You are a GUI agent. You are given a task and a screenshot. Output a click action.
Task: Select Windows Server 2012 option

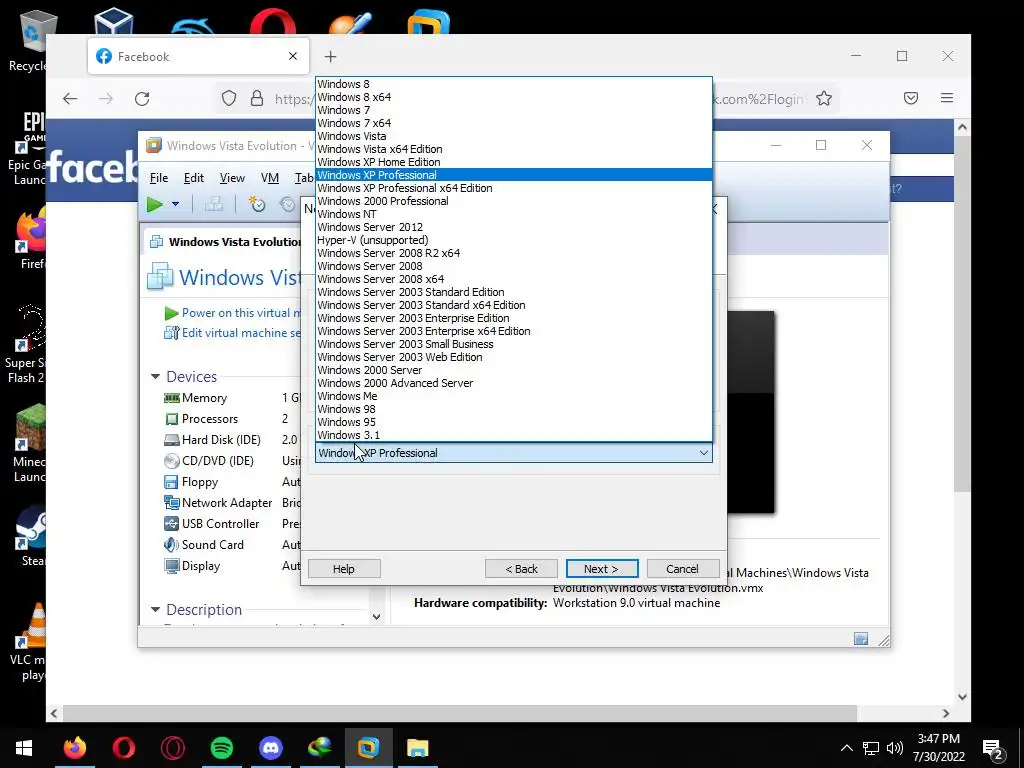coord(513,227)
